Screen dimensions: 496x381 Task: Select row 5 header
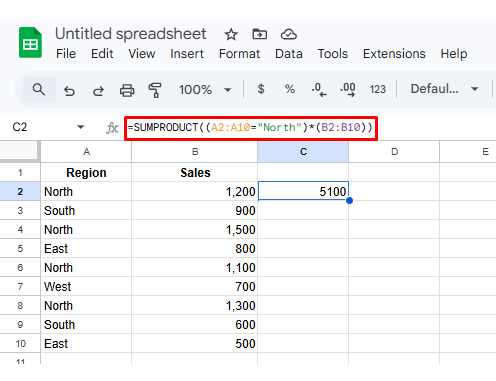[x=20, y=248]
